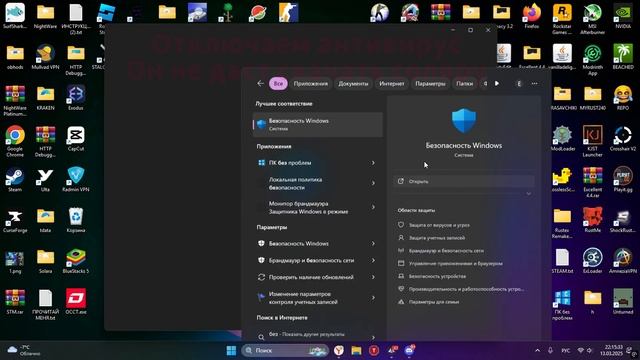The height and width of the screenshot is (360, 640).
Task: Expand 'Безопасность Windows' under Параметры chevron
Action: click(x=373, y=243)
